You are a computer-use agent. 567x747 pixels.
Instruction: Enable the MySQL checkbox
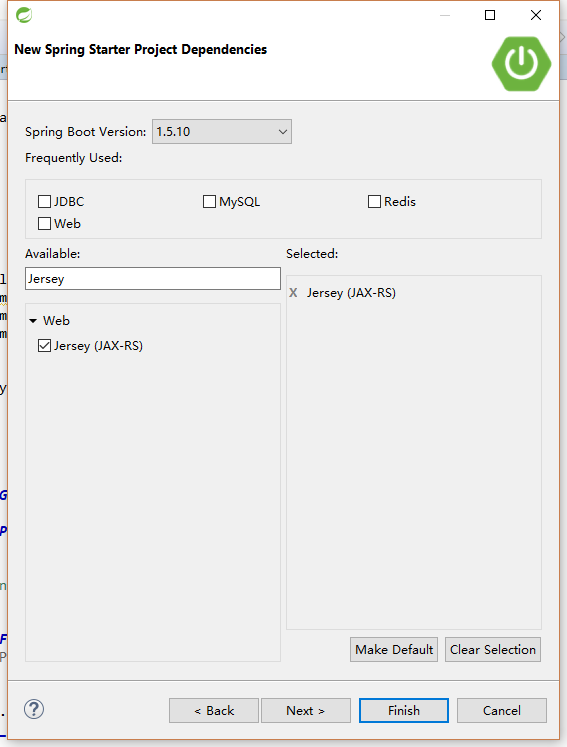(x=209, y=202)
